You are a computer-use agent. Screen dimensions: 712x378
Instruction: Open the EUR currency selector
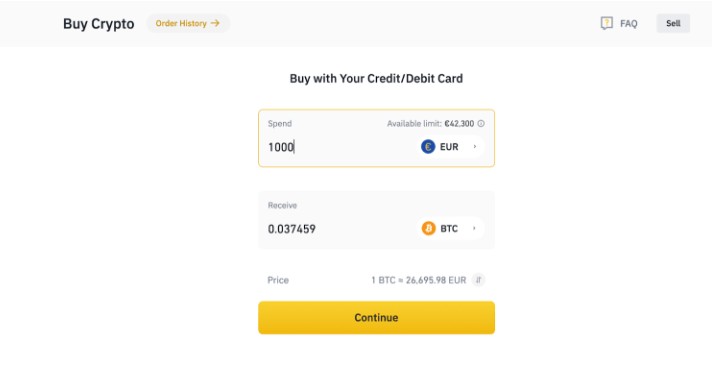pos(450,147)
